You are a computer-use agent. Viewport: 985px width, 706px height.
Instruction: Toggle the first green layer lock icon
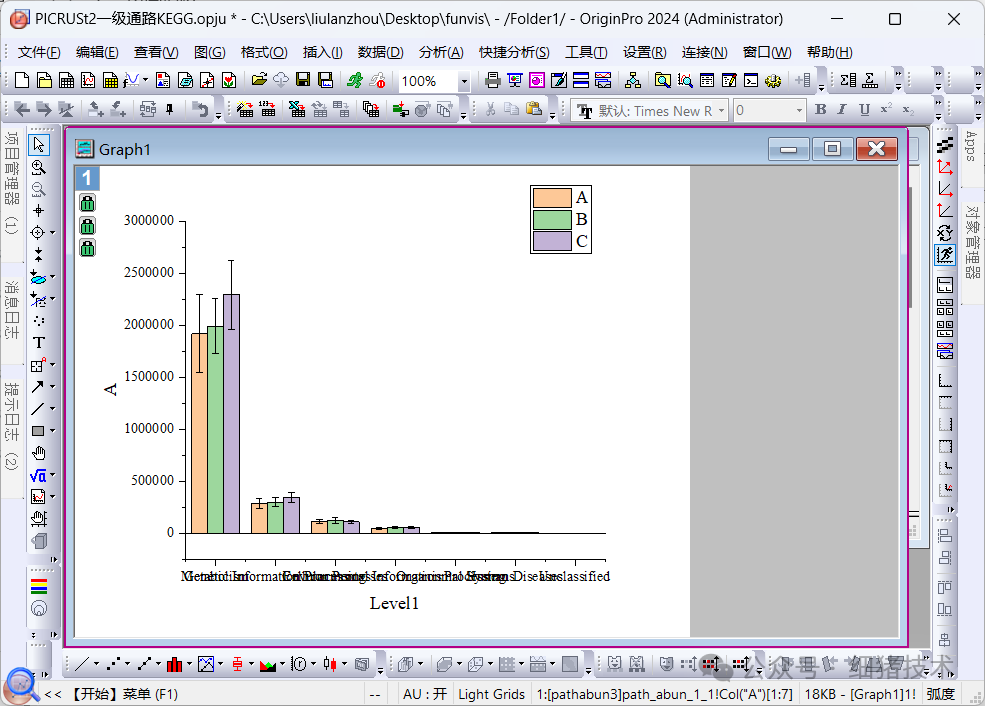(x=87, y=203)
